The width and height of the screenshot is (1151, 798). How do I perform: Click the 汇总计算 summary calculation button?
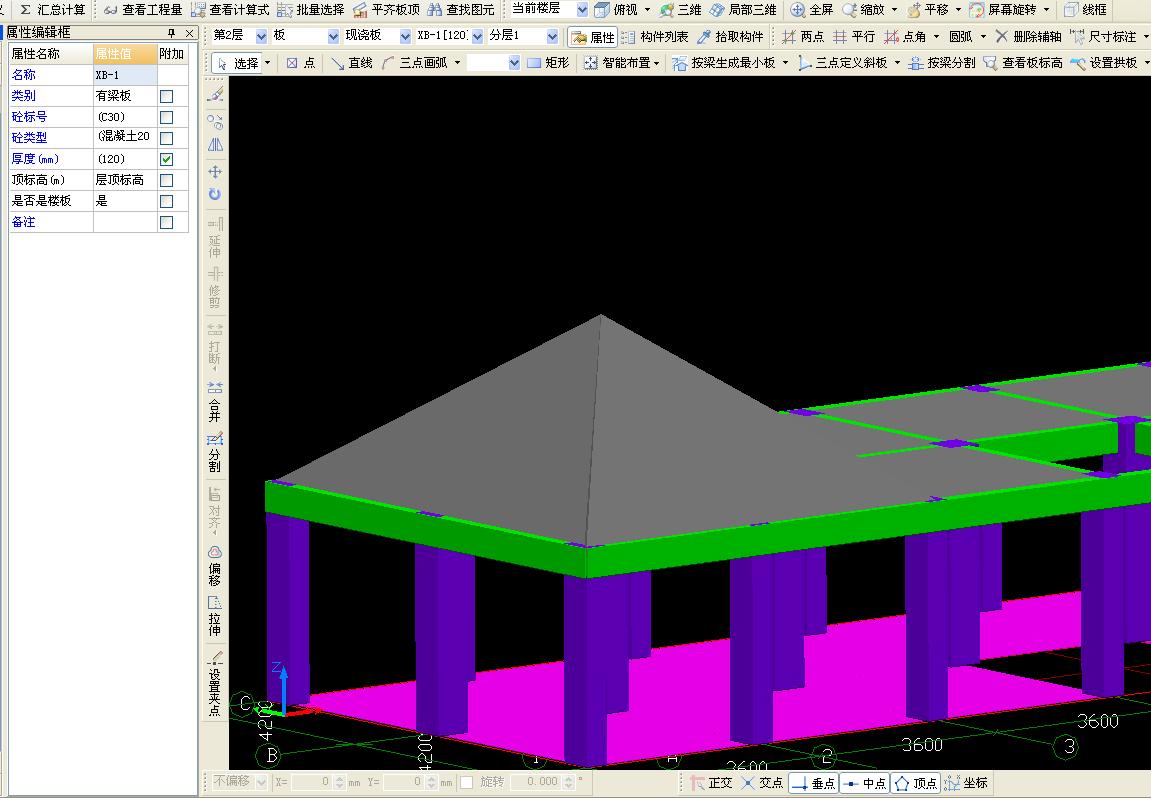pyautogui.click(x=52, y=10)
